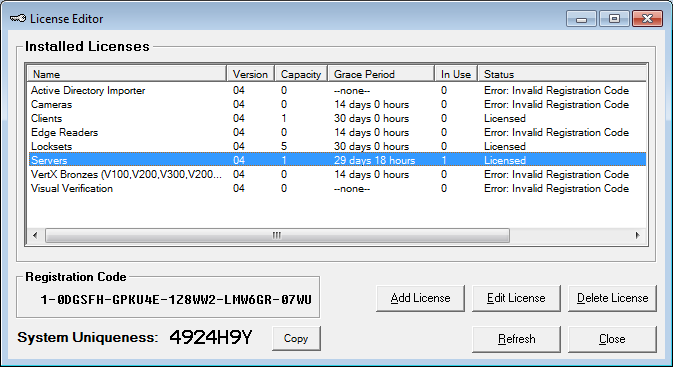Select the Visual Verification license row

[337, 188]
